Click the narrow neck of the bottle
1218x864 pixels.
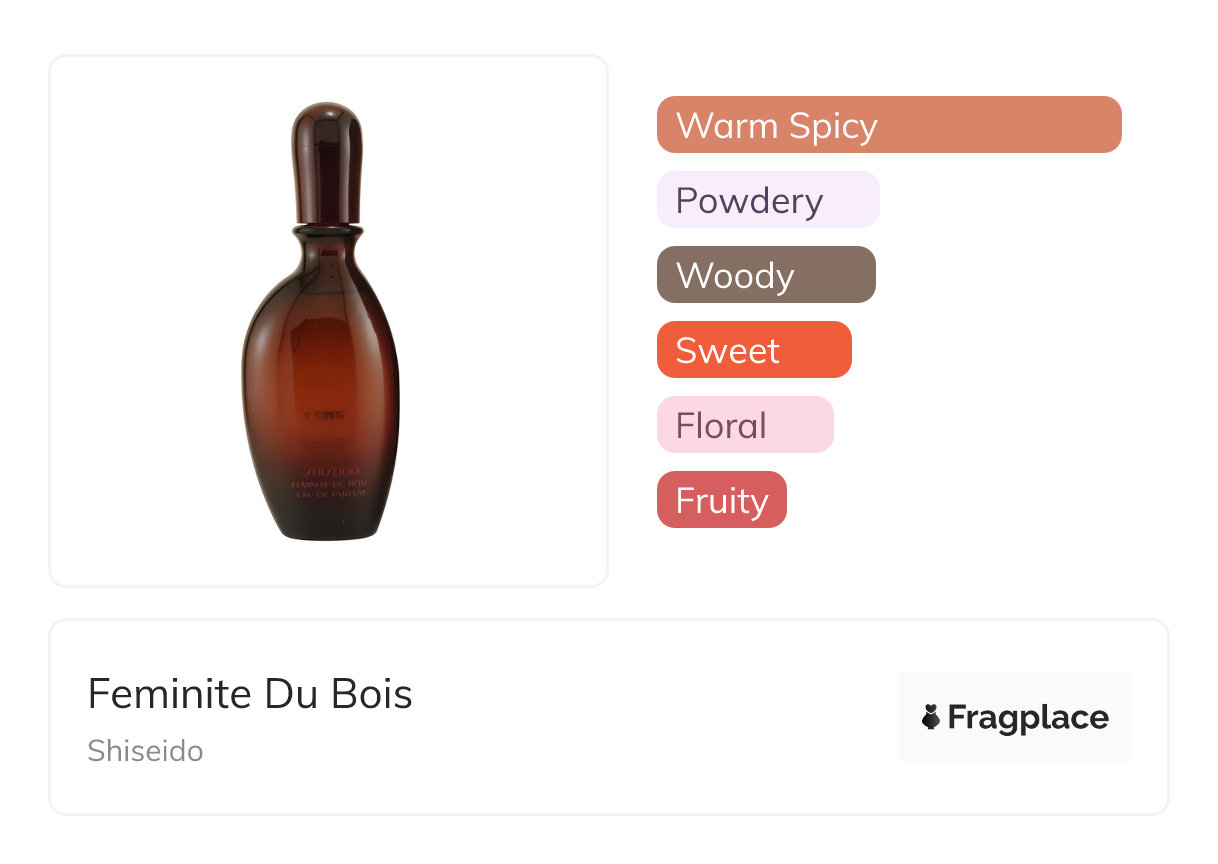(x=326, y=232)
